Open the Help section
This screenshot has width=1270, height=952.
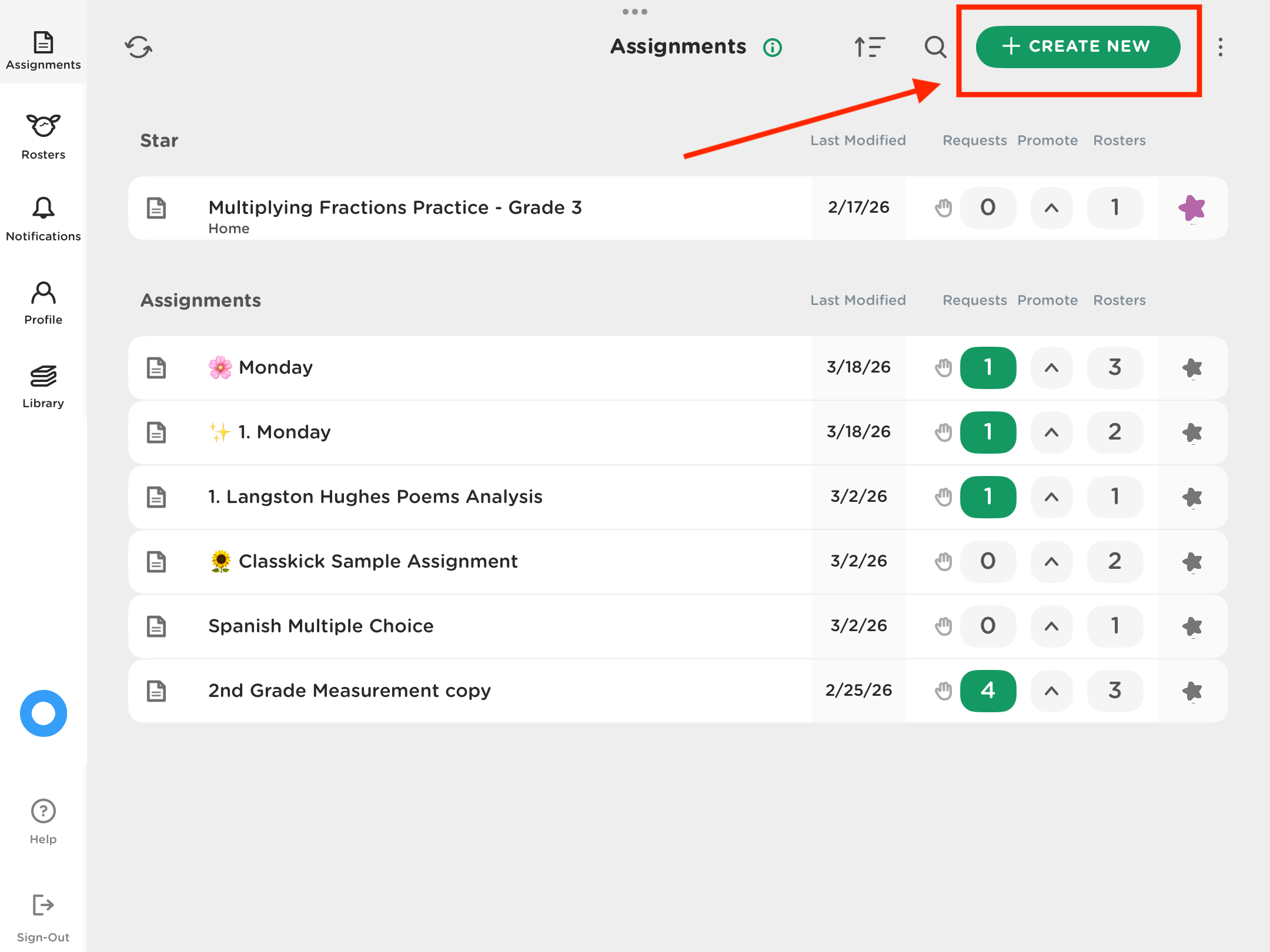(43, 822)
